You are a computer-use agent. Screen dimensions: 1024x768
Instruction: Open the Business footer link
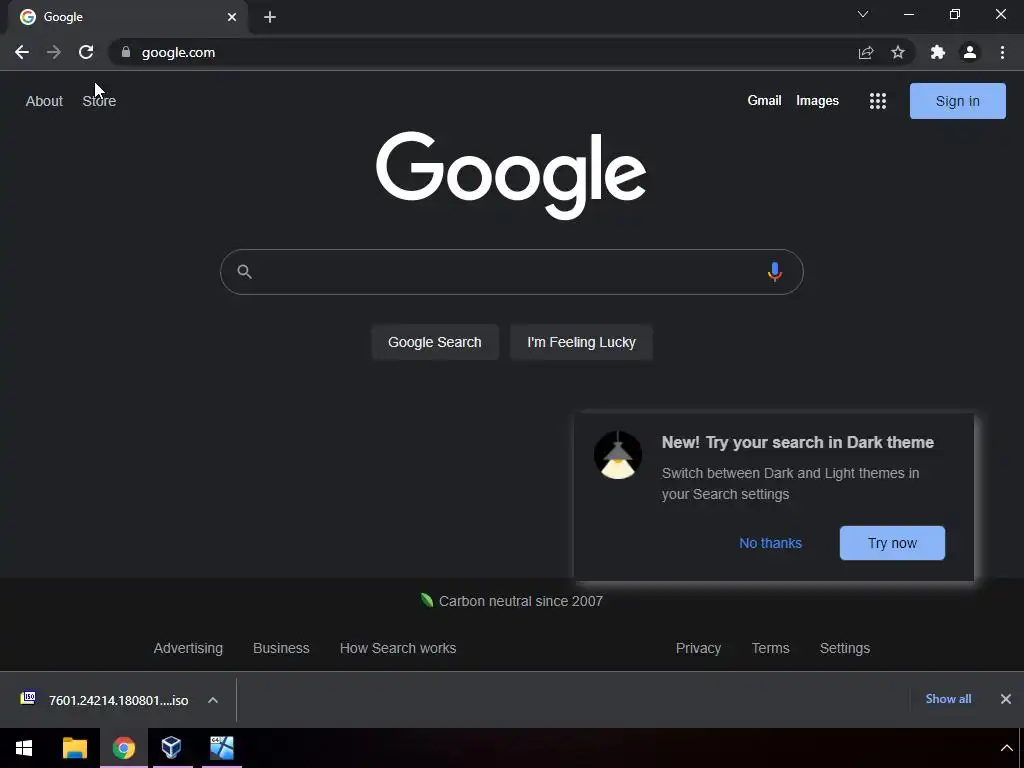[x=281, y=648]
